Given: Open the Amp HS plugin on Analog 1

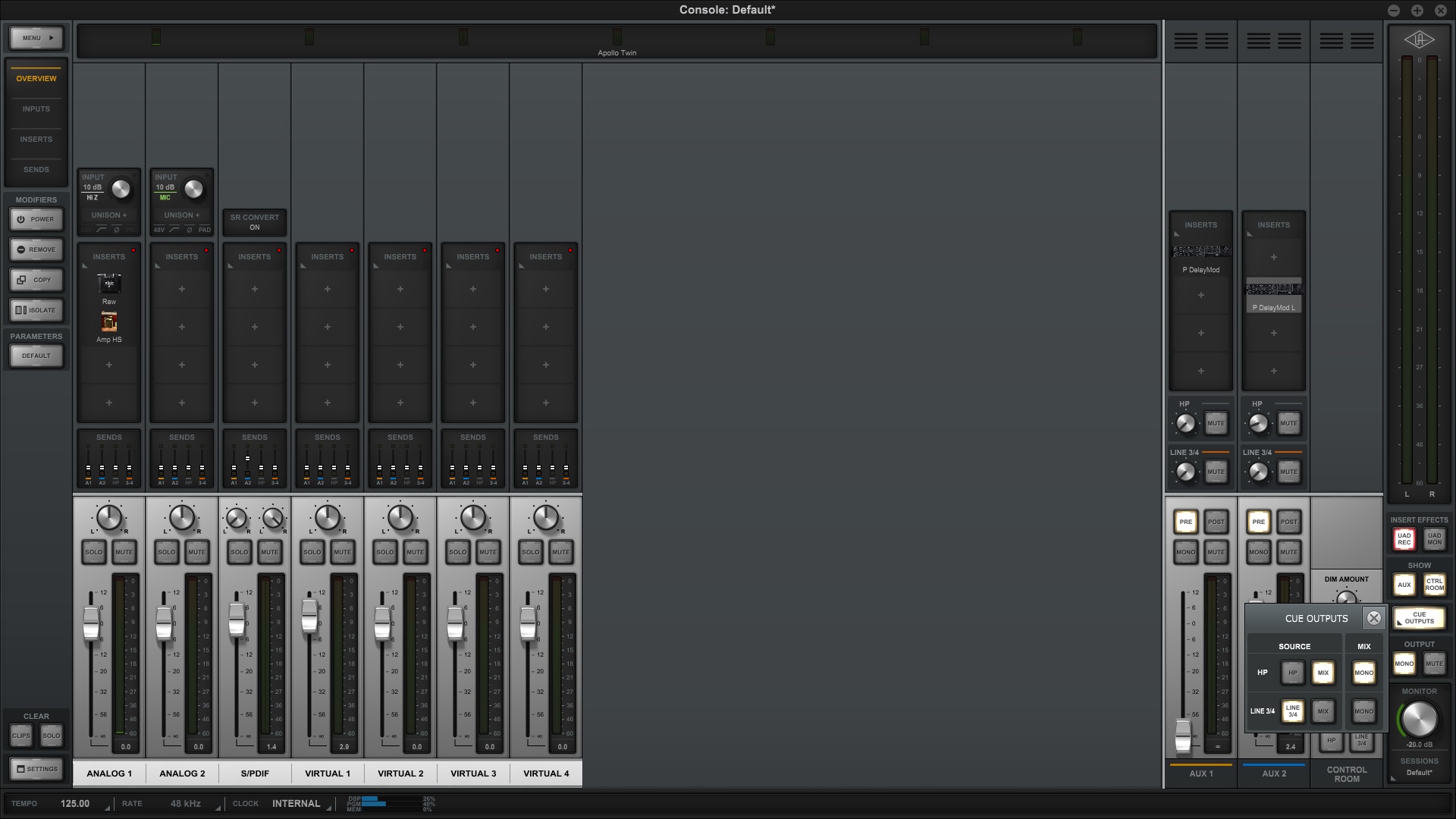Looking at the screenshot, I should (109, 323).
